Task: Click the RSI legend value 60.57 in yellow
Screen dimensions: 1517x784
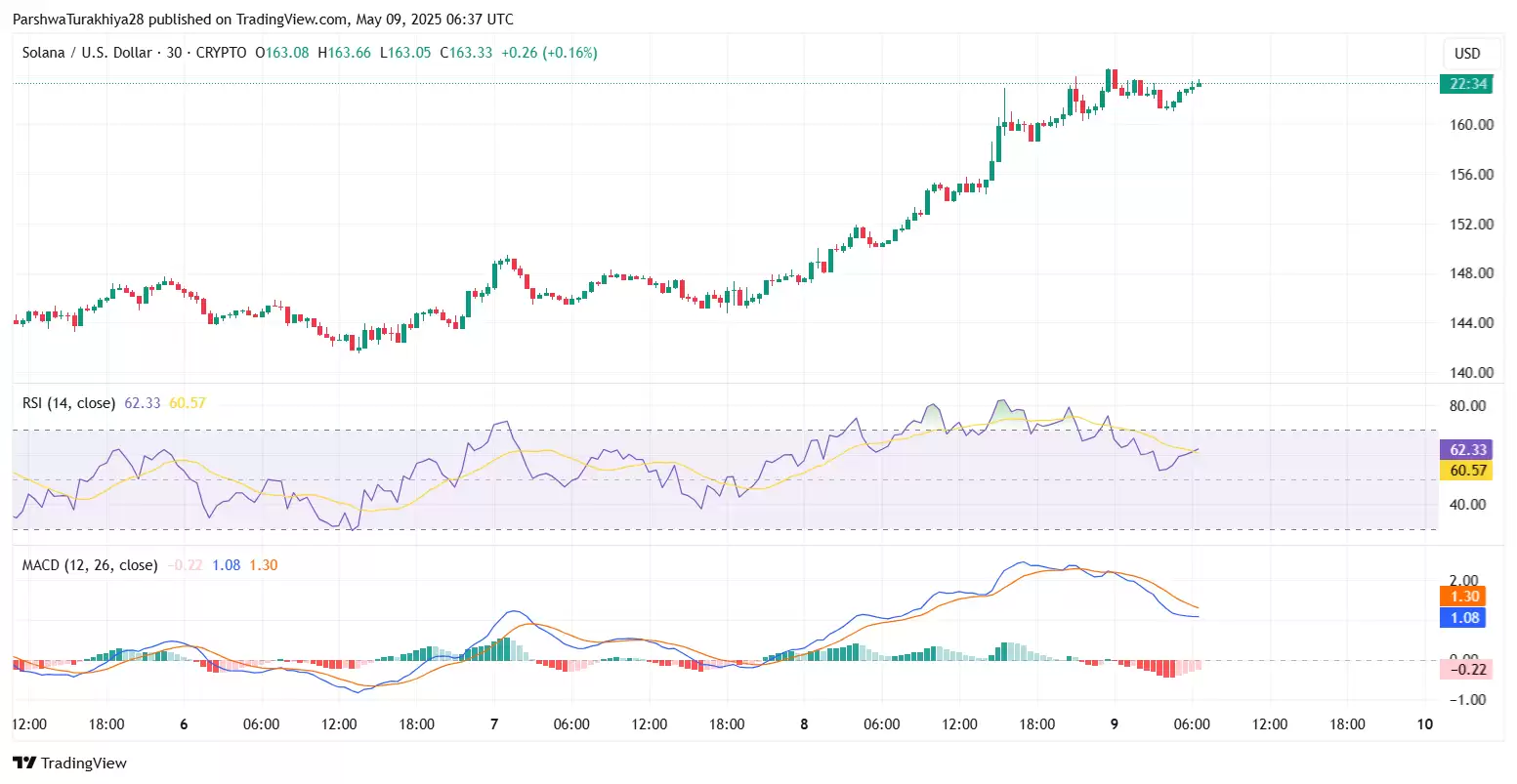Action: (x=188, y=402)
